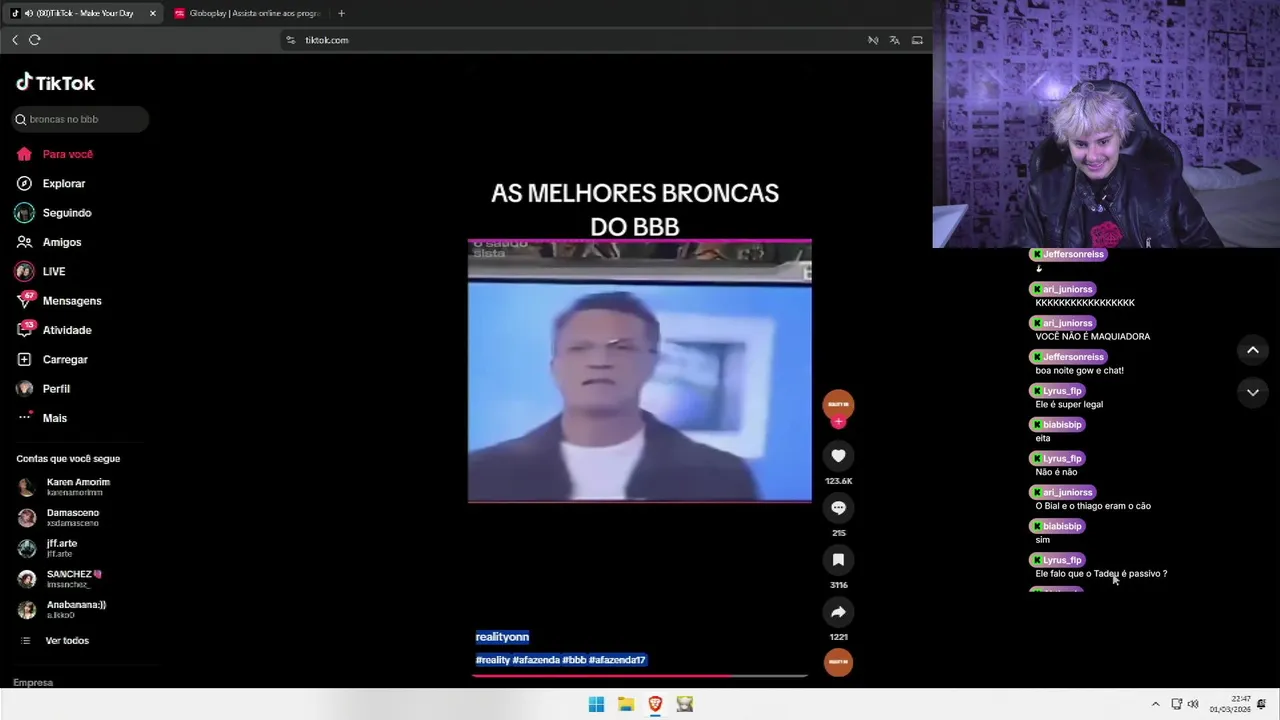Viewport: 1280px width, 720px height.
Task: Open Mensagens from the sidebar
Action: (59, 301)
